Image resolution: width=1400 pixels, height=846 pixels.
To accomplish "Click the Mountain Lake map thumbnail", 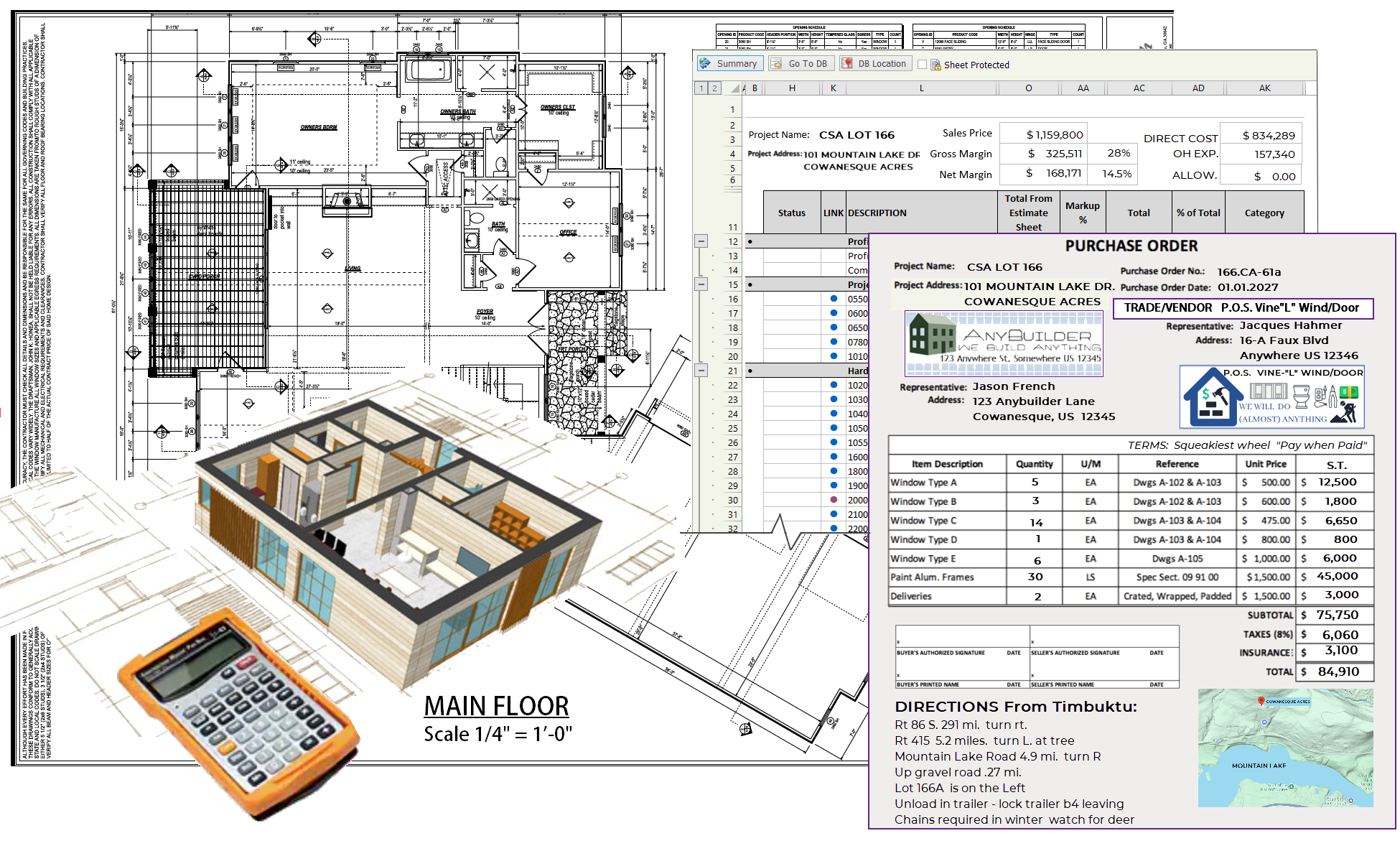I will [1285, 748].
